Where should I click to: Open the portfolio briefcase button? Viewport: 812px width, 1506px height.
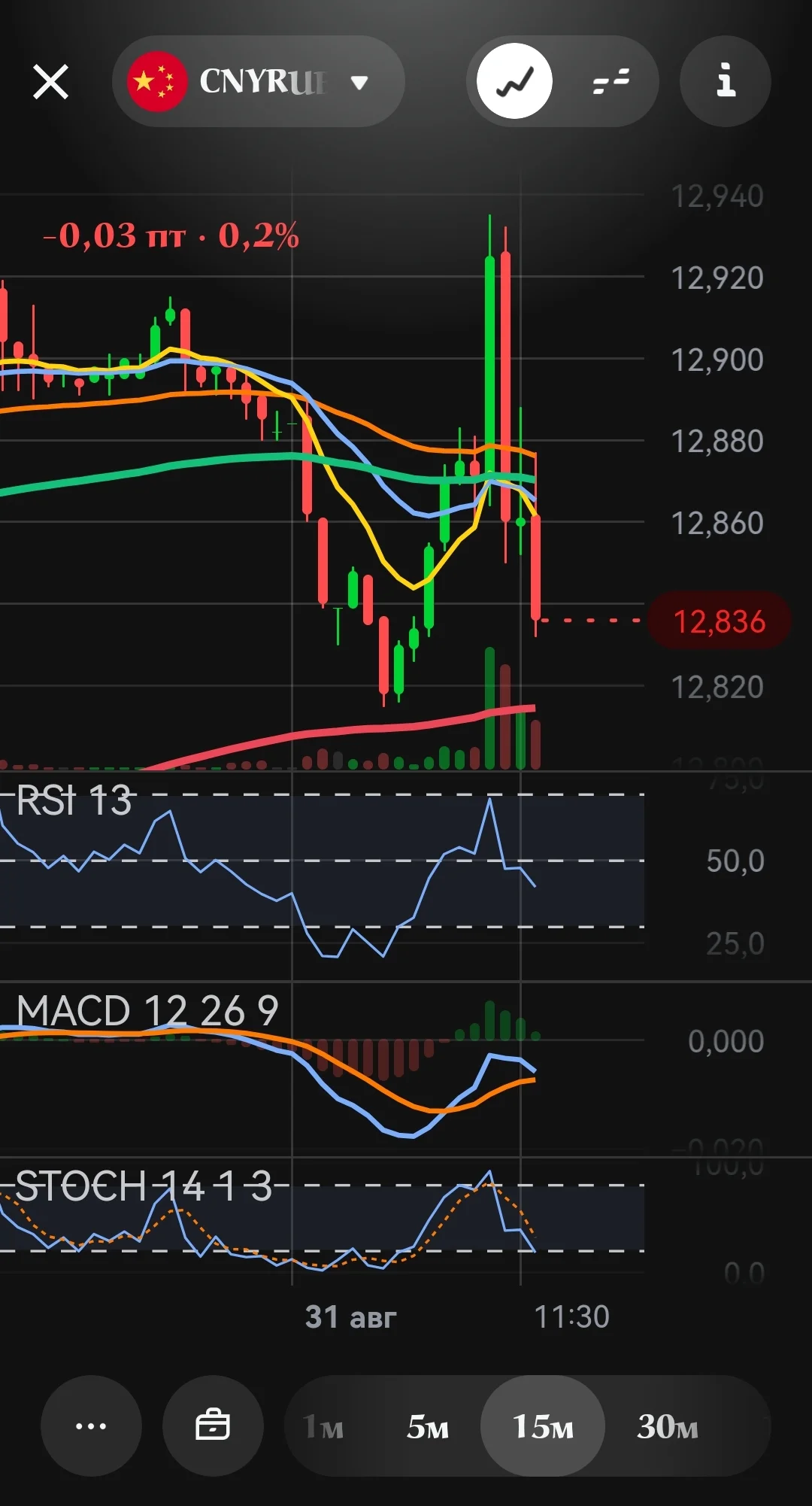click(213, 1426)
